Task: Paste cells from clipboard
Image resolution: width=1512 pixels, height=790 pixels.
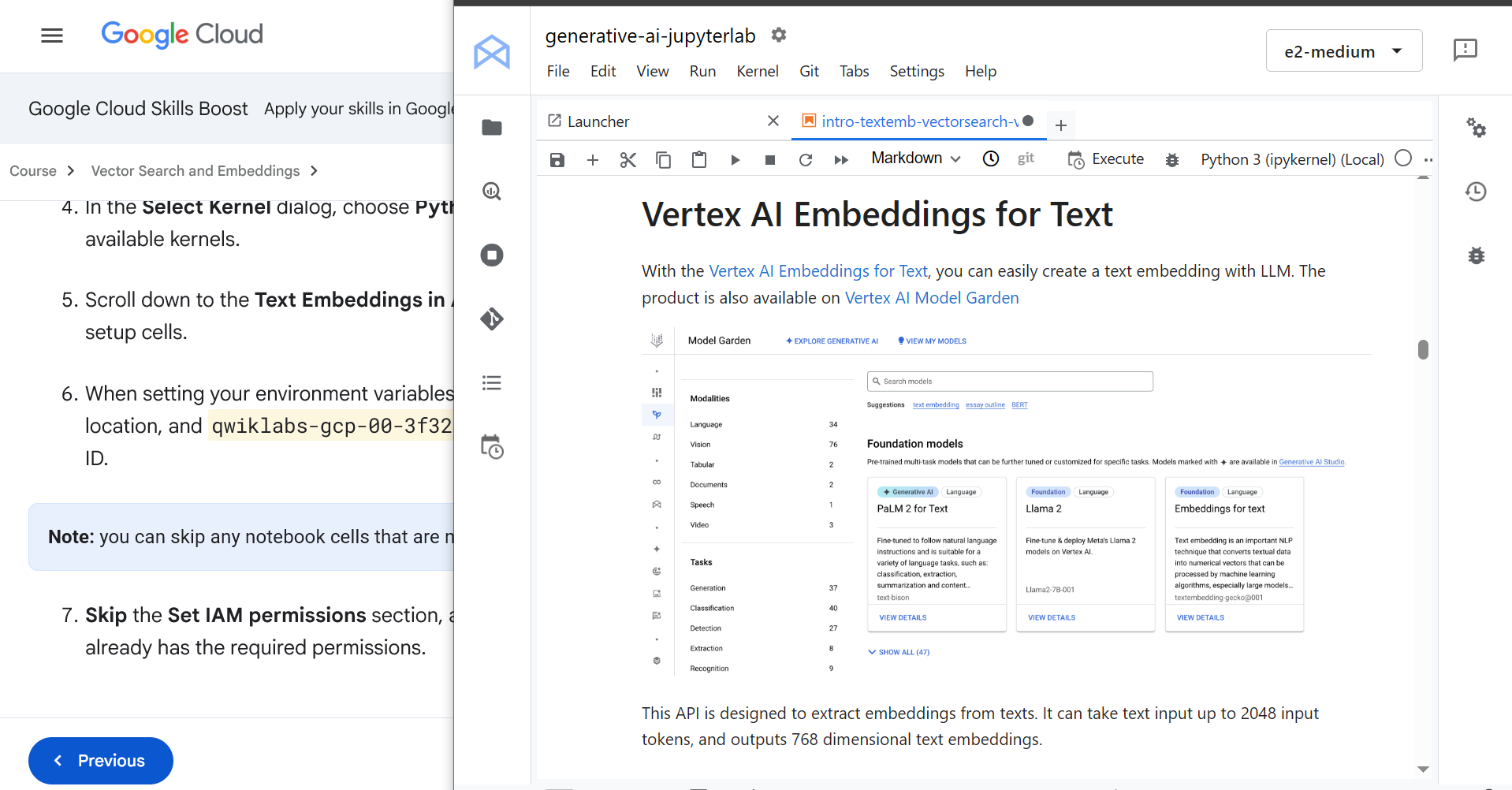Action: 699,159
